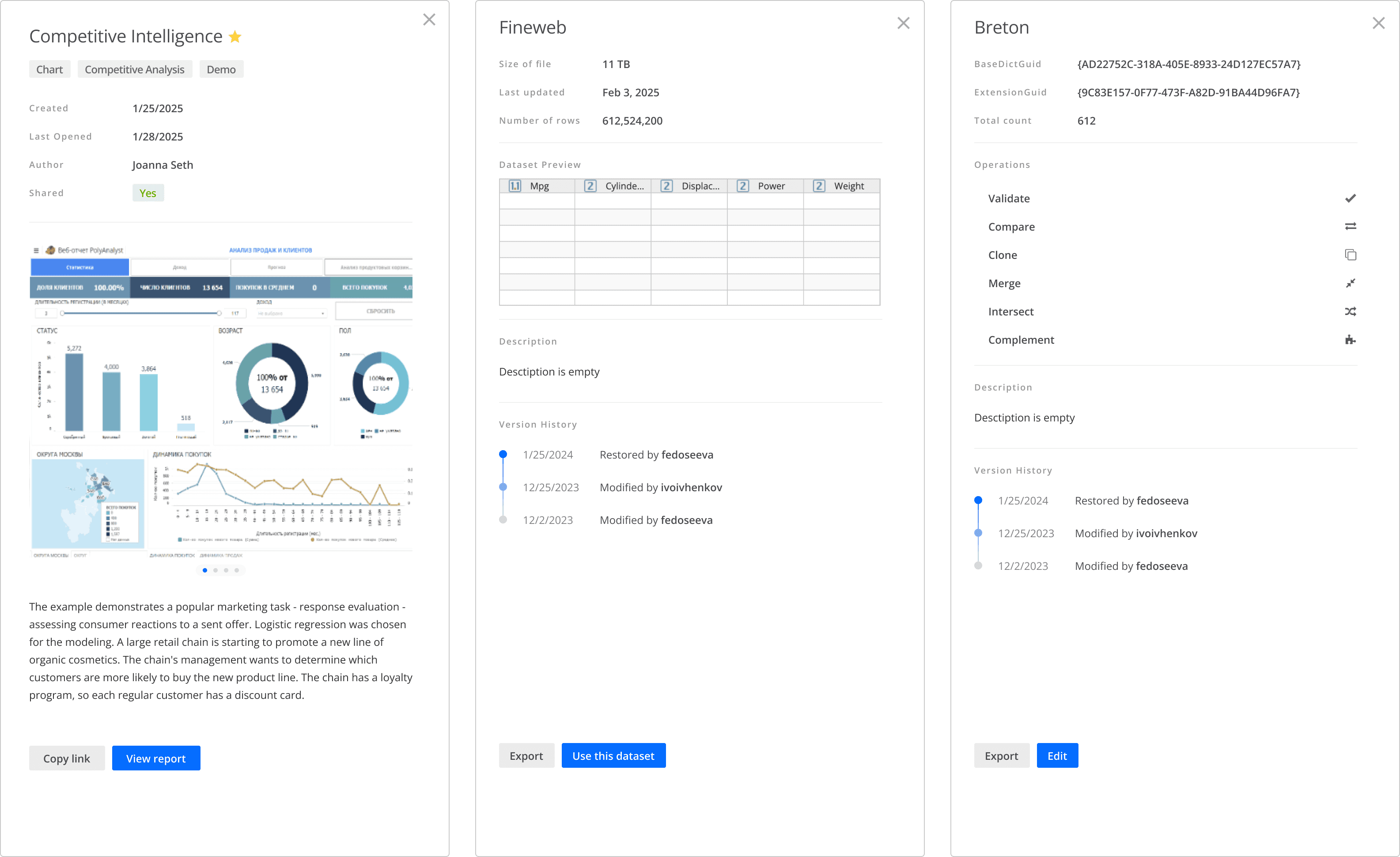Export the Breton dictionary
The height and width of the screenshot is (857, 1400).
pos(1001,755)
